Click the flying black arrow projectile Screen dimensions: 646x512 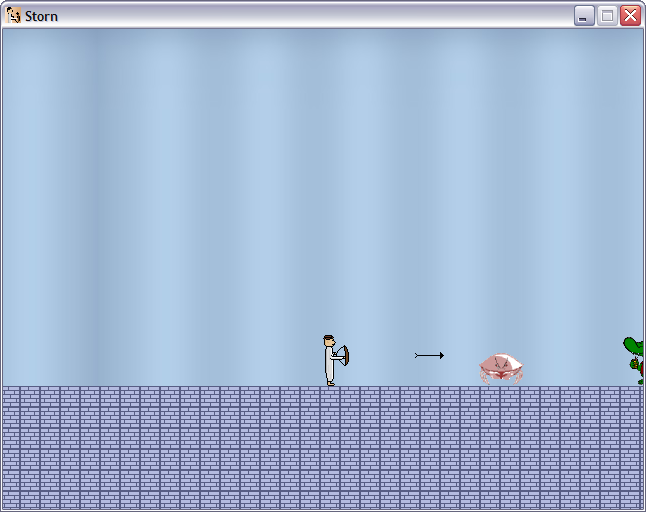coord(429,355)
